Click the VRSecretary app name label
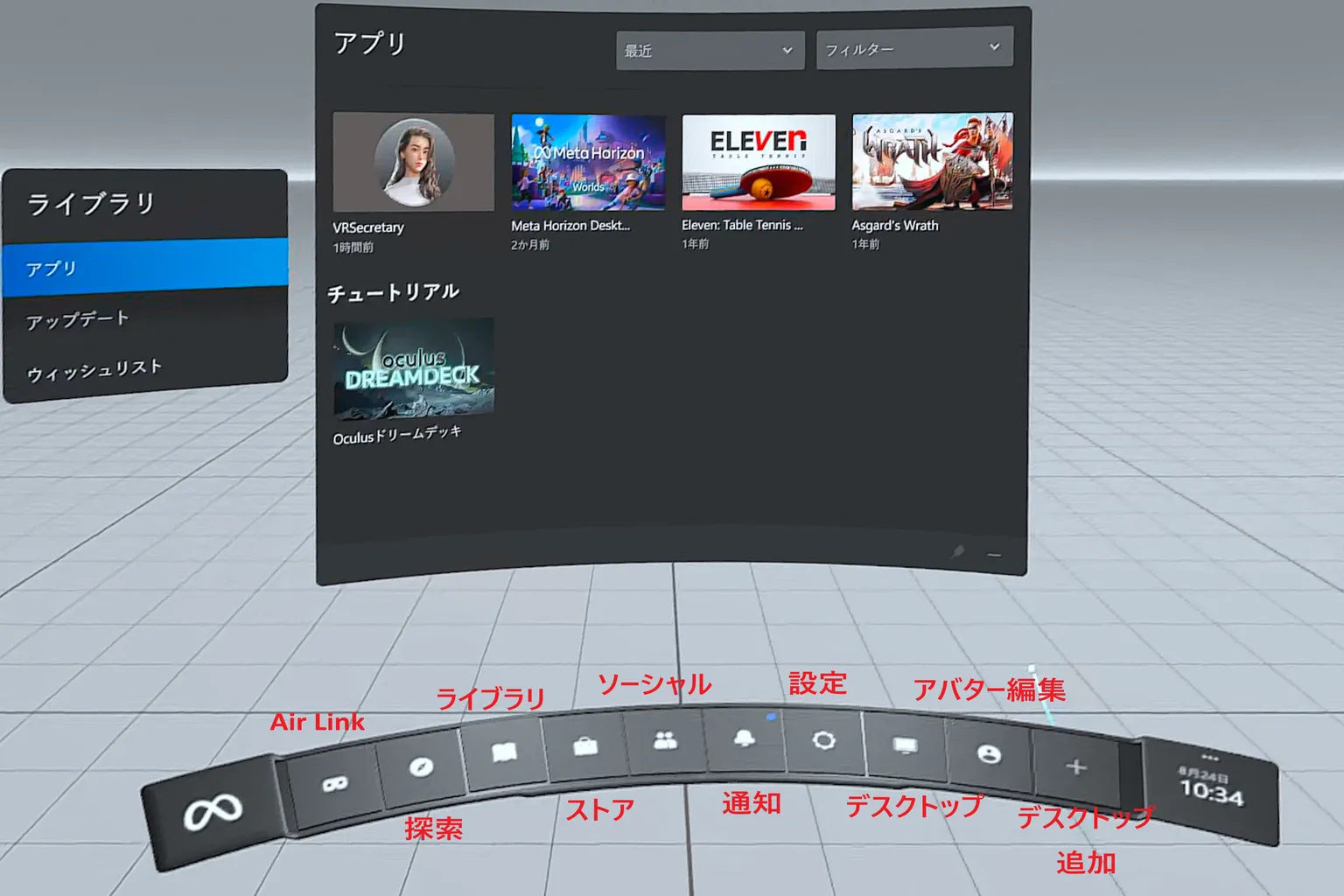This screenshot has width=1344, height=896. [368, 227]
